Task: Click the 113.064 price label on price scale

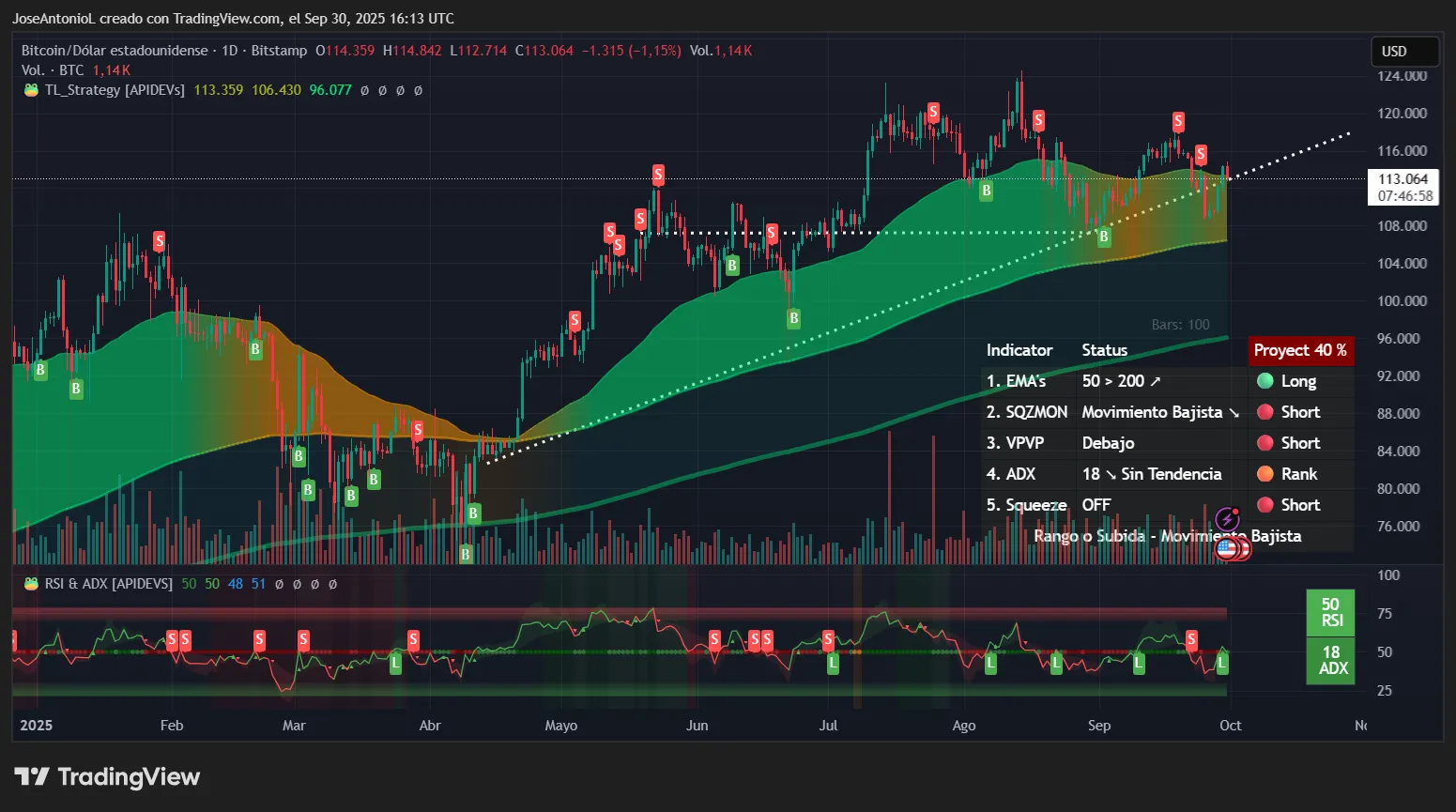Action: tap(1402, 180)
